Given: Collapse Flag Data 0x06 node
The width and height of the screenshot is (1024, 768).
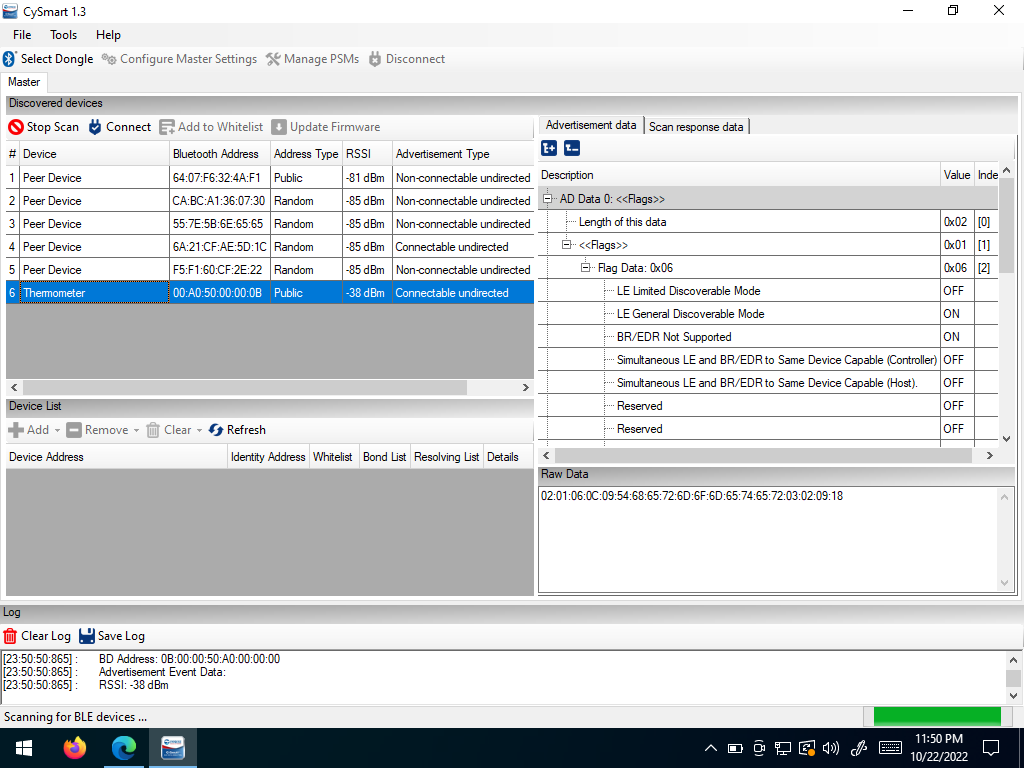Looking at the screenshot, I should tap(586, 268).
